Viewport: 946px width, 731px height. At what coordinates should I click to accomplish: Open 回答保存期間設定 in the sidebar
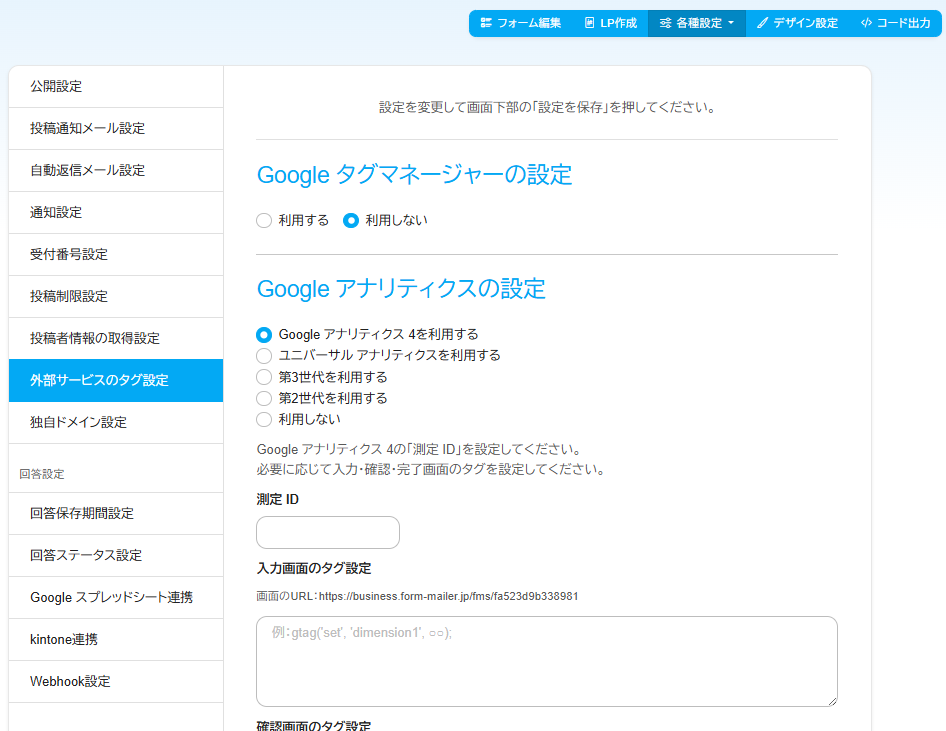click(x=116, y=513)
